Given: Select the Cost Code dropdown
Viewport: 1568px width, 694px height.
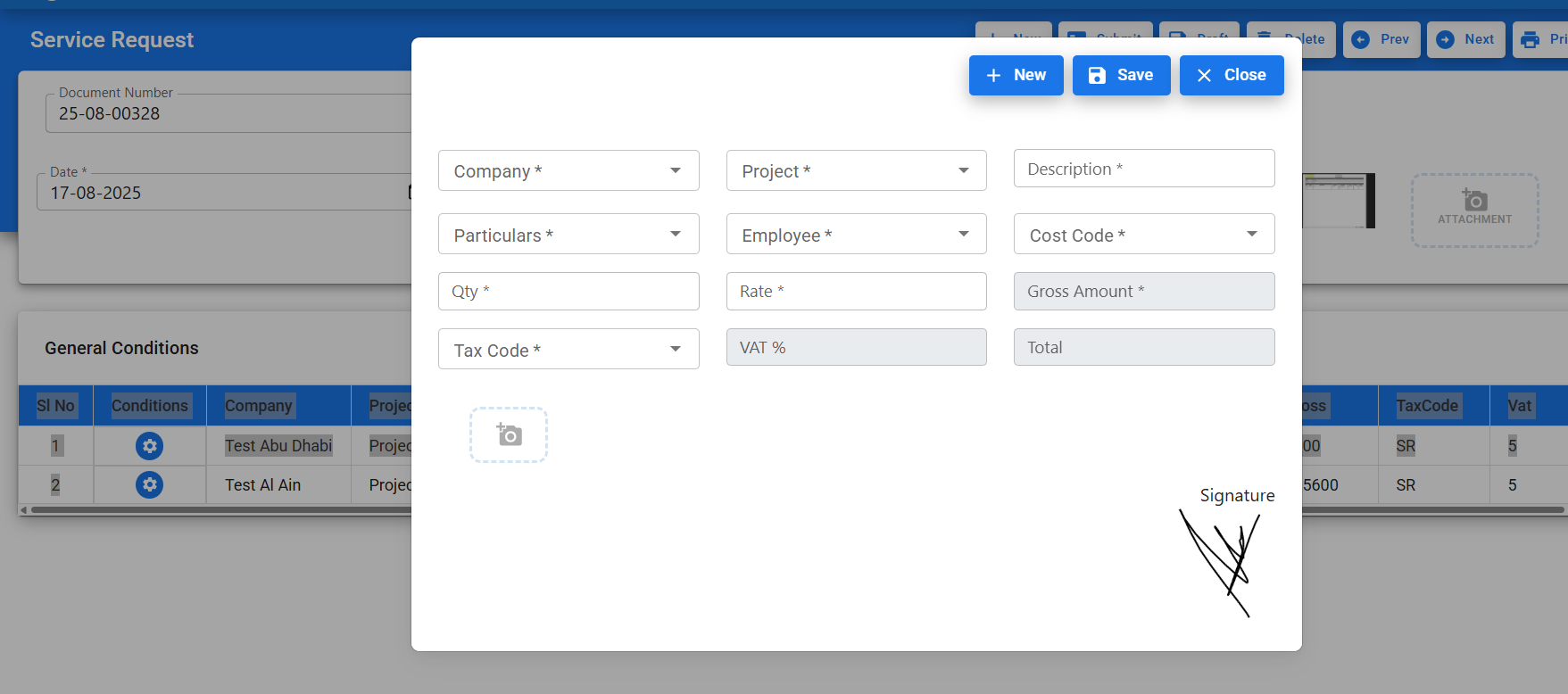Looking at the screenshot, I should pos(1143,235).
